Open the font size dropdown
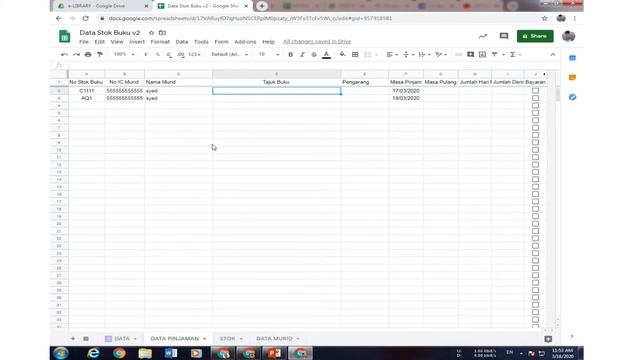This screenshot has height=360, width=640. click(269, 54)
